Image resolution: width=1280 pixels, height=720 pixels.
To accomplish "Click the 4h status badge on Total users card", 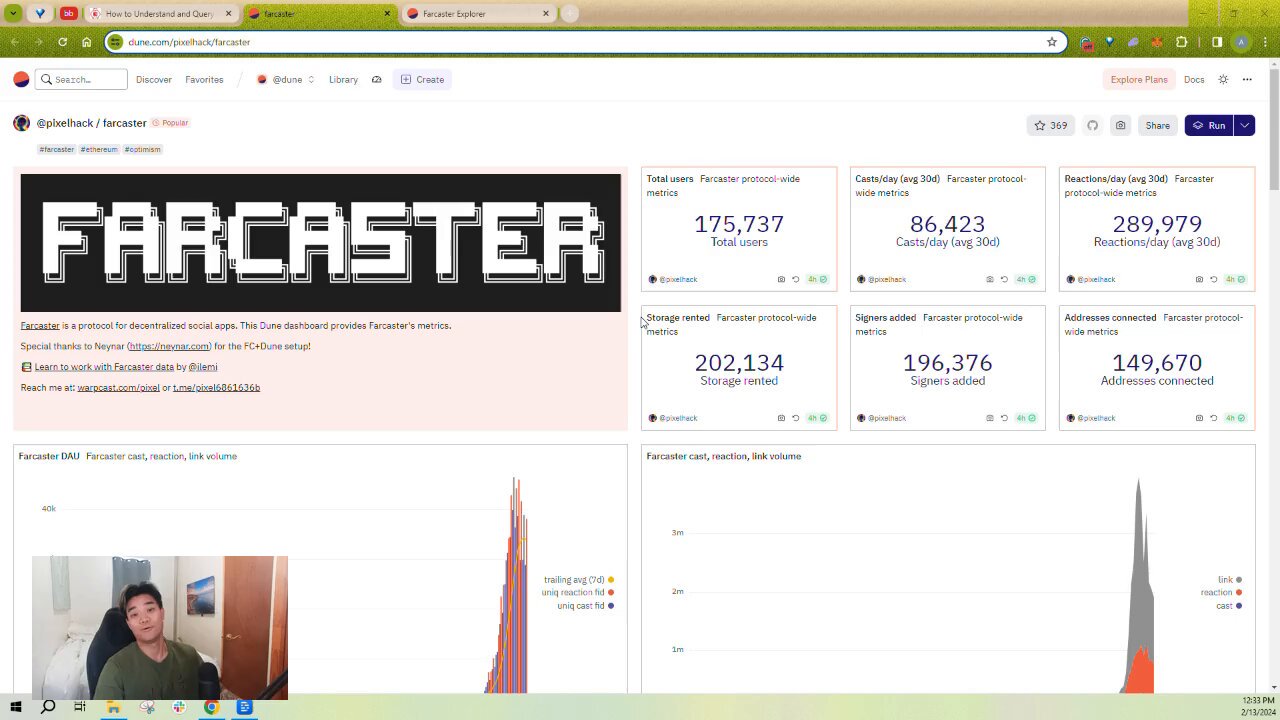I will (x=817, y=279).
